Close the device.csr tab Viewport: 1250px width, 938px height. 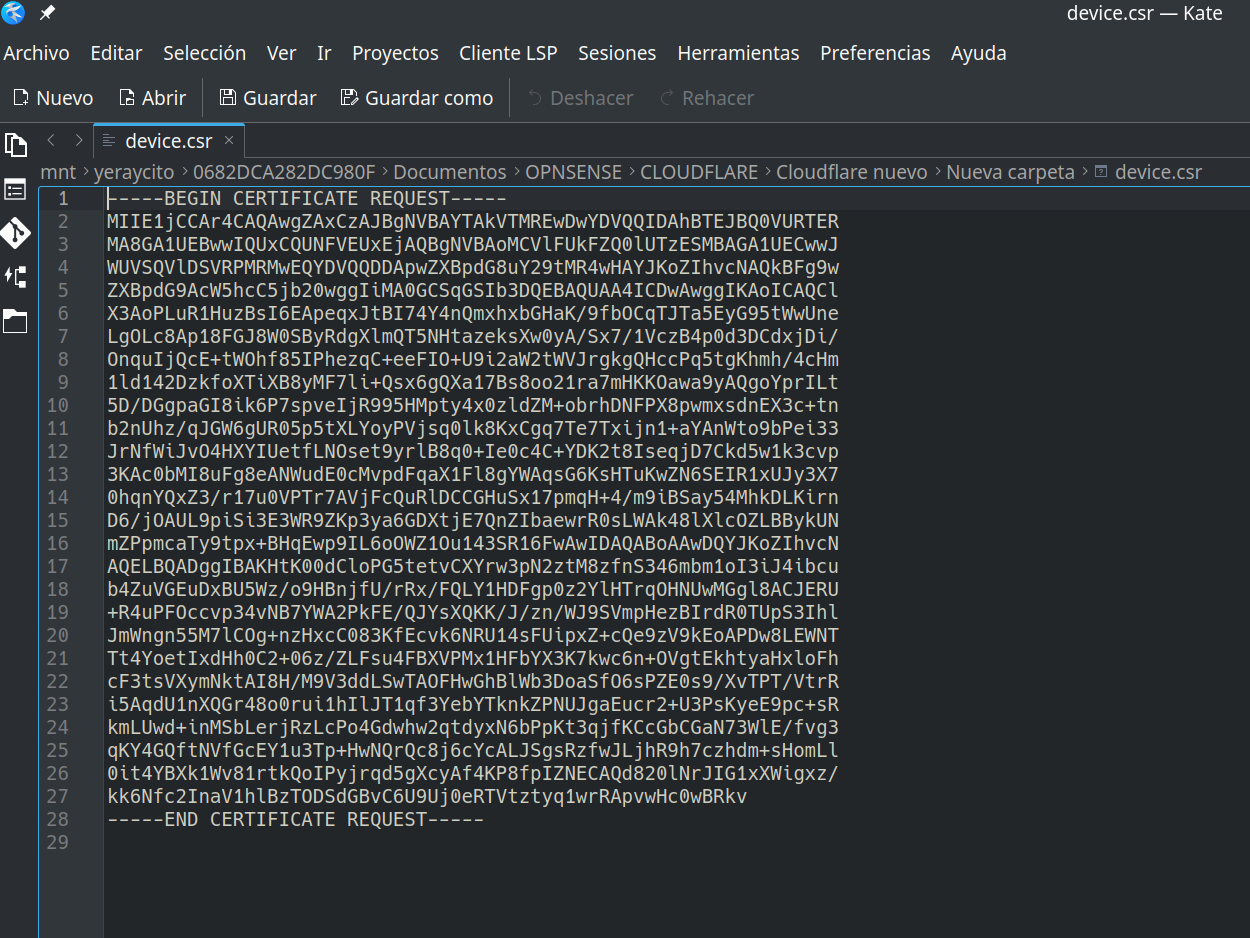point(229,141)
